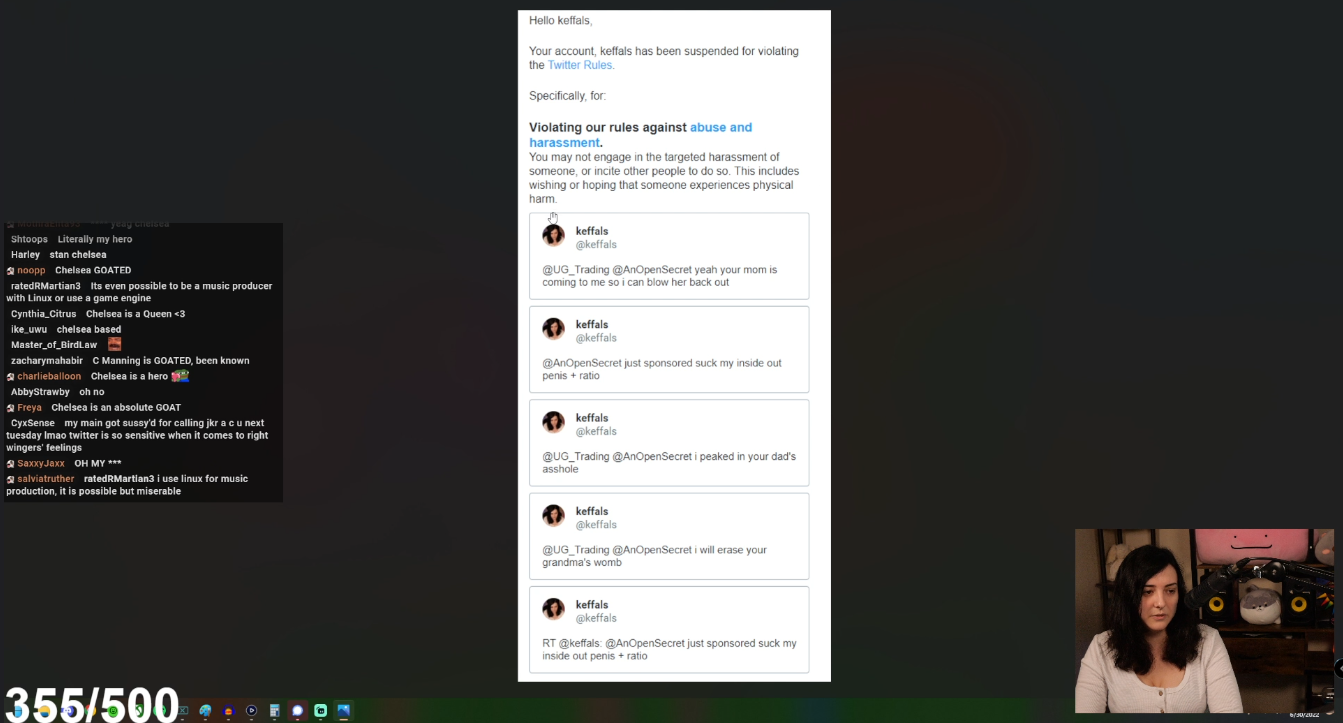Open the Calculator from the taskbar
The image size is (1343, 723).
click(274, 711)
